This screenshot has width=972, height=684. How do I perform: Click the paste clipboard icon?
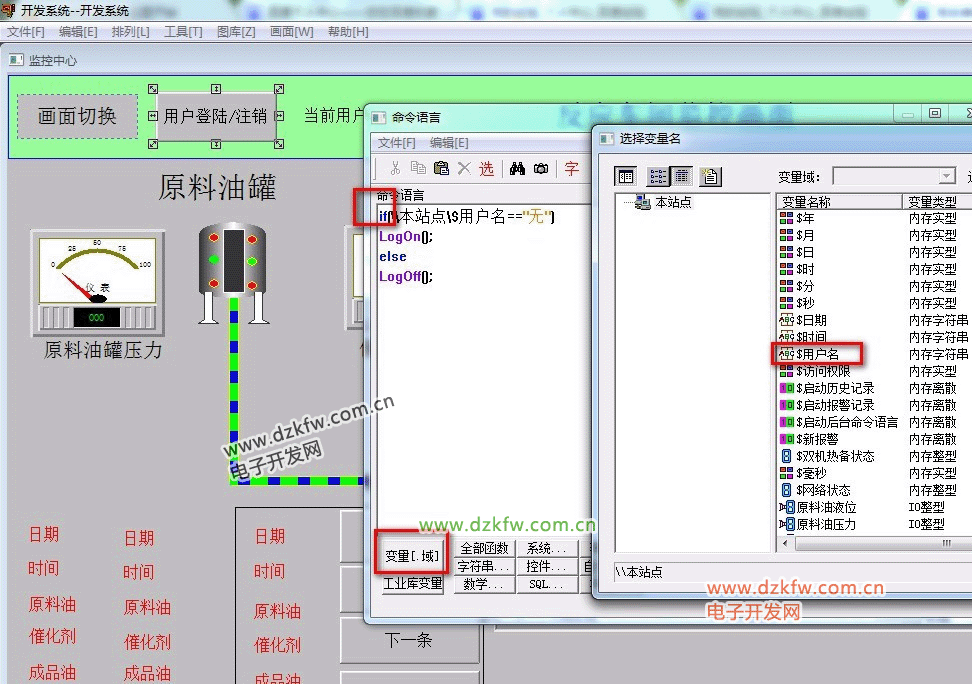click(441, 169)
